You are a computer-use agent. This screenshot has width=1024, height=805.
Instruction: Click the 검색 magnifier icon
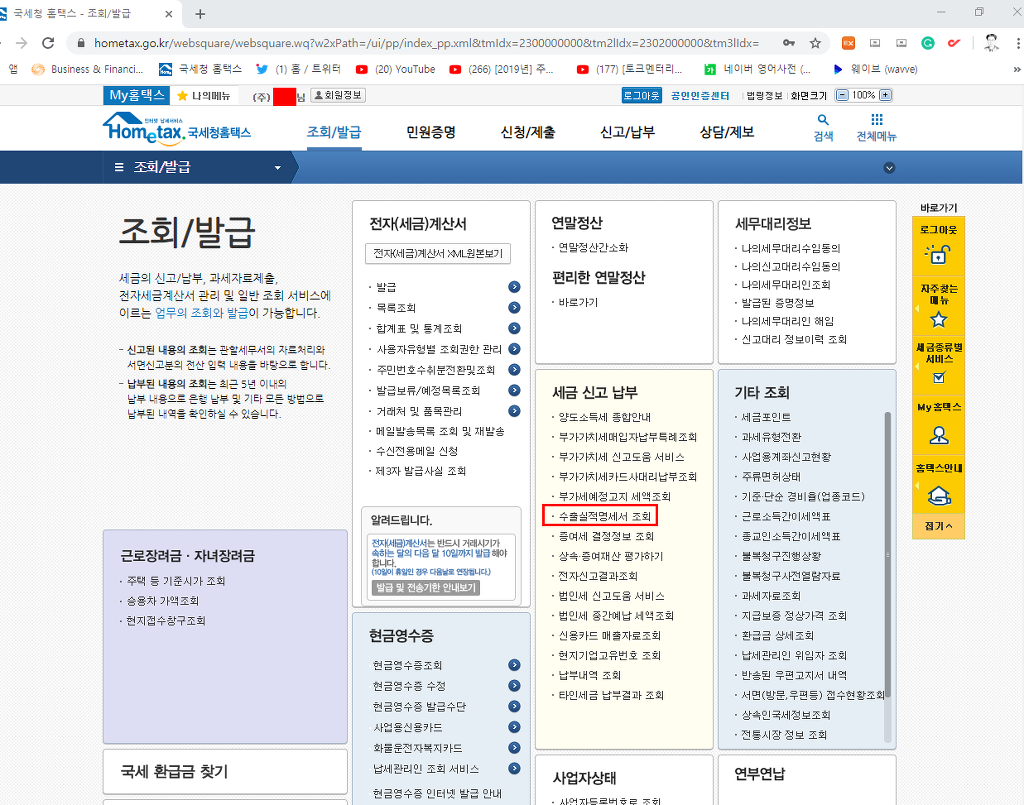pos(823,121)
